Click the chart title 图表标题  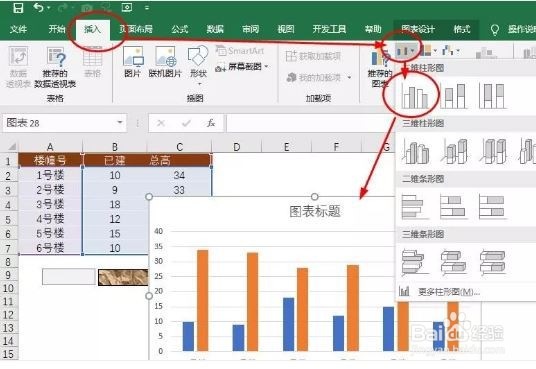click(x=315, y=211)
